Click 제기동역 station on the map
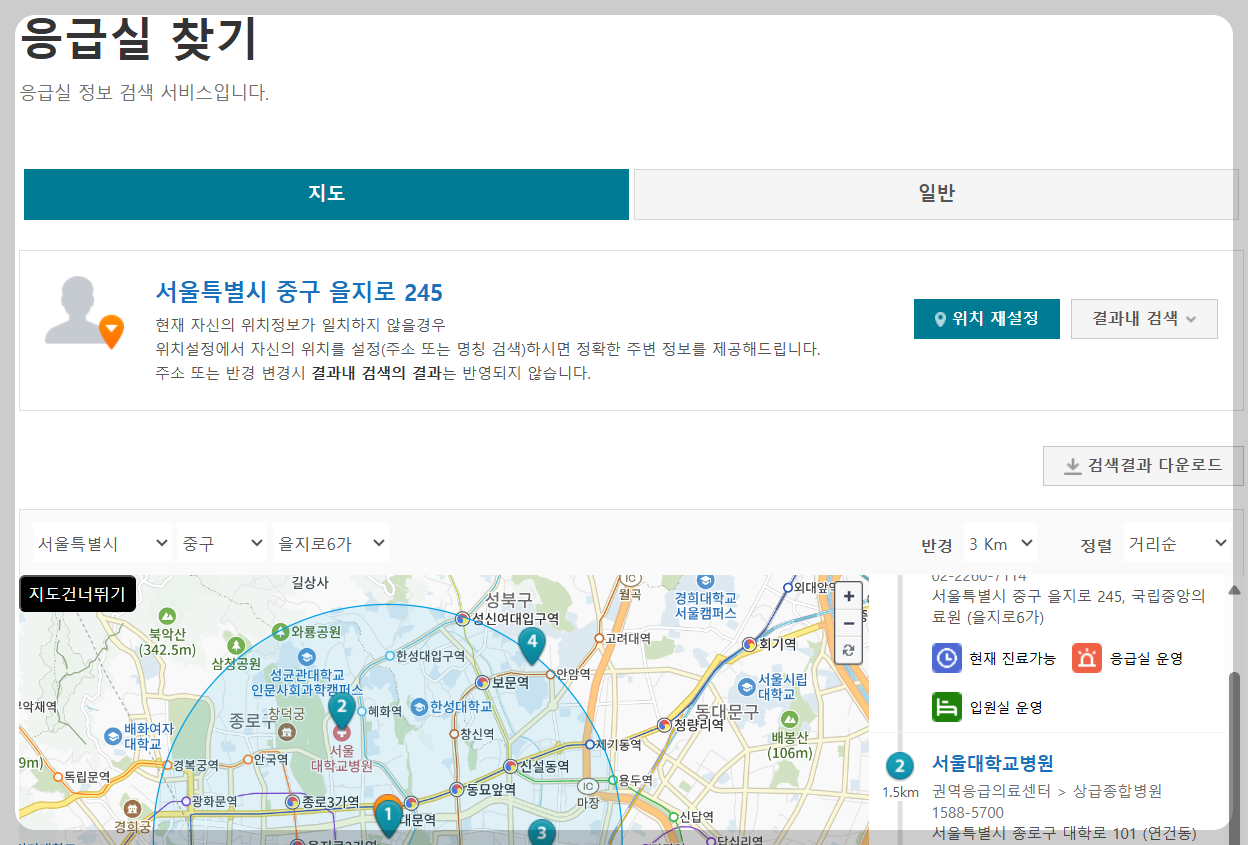The width and height of the screenshot is (1248, 845). click(x=613, y=745)
